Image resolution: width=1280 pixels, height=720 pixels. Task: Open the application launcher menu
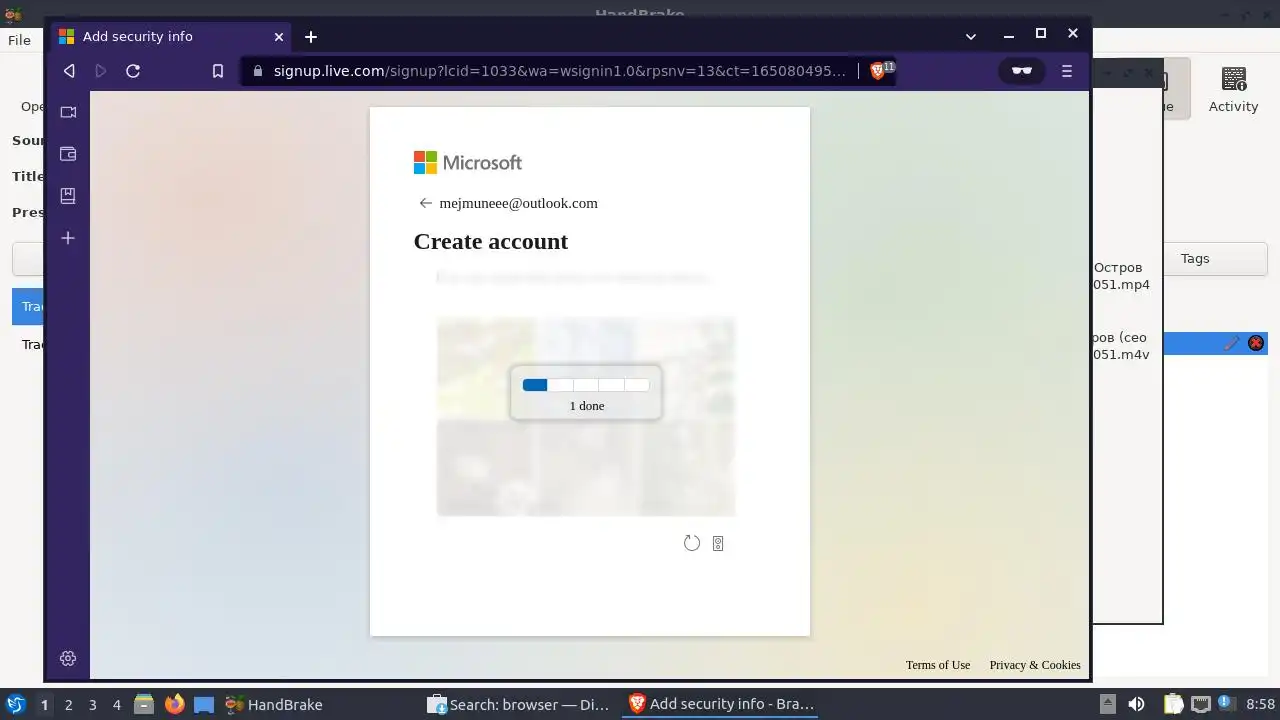pyautogui.click(x=16, y=704)
